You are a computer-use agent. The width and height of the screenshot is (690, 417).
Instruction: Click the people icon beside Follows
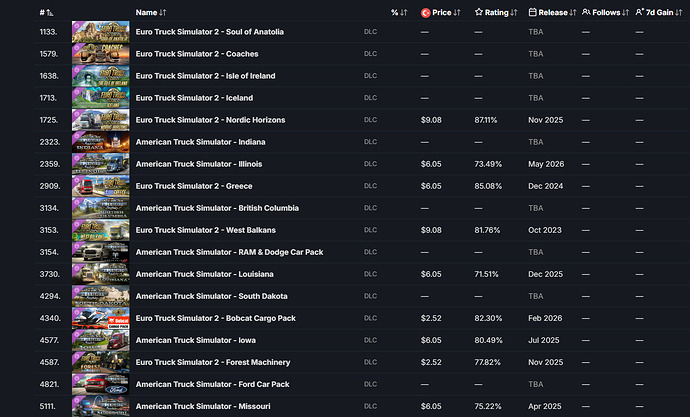(586, 12)
